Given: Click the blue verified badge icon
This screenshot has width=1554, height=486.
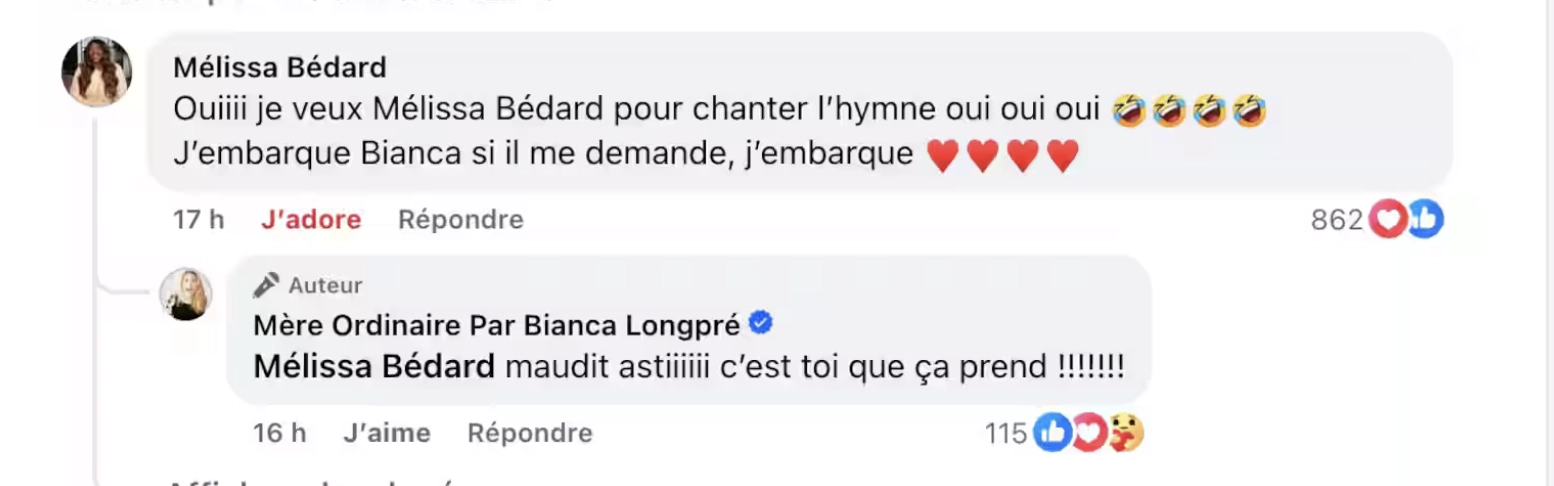Looking at the screenshot, I should (x=760, y=323).
